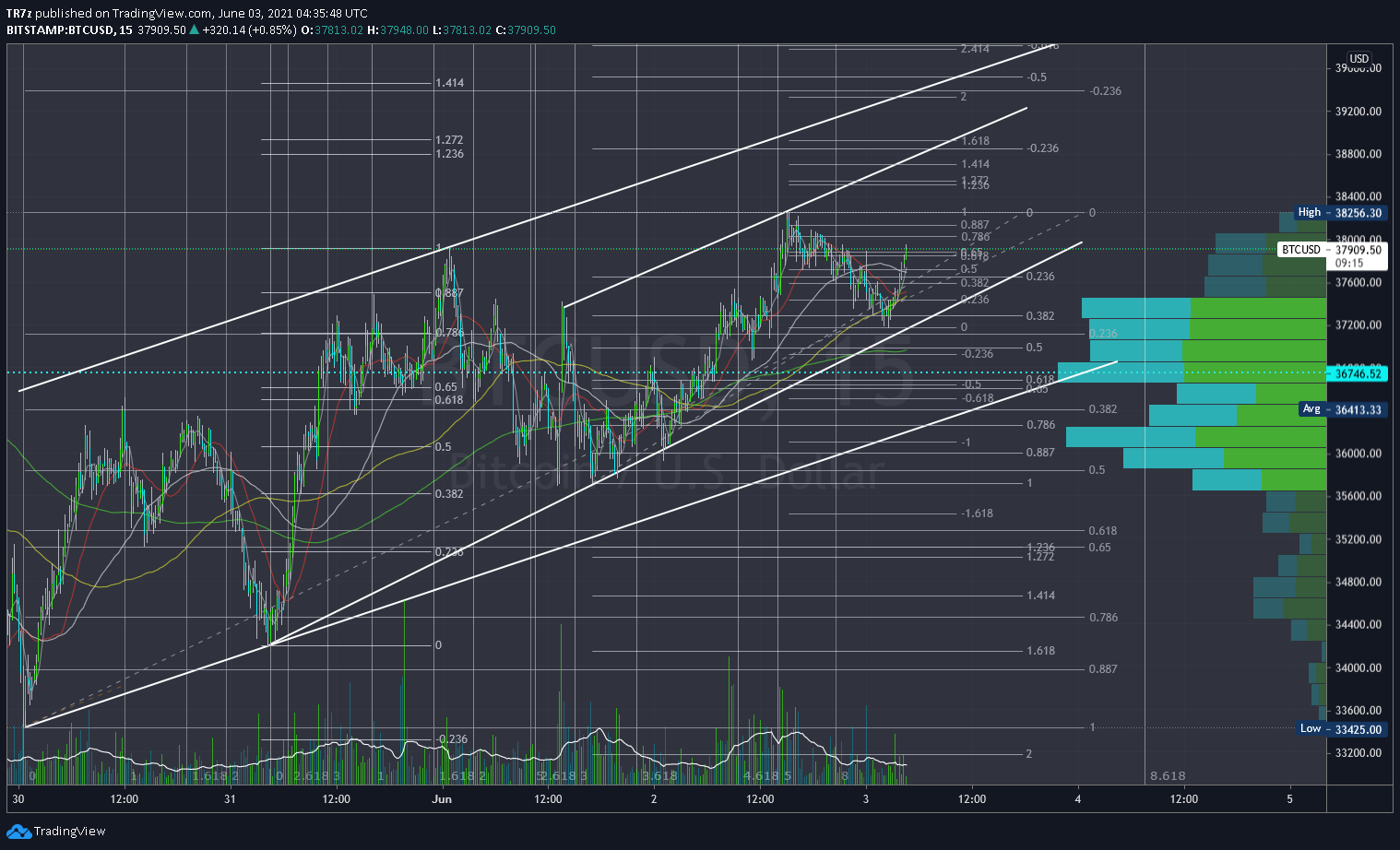Click the BTCUSD 37909.50 last price label
The image size is (1400, 850).
point(1333,250)
